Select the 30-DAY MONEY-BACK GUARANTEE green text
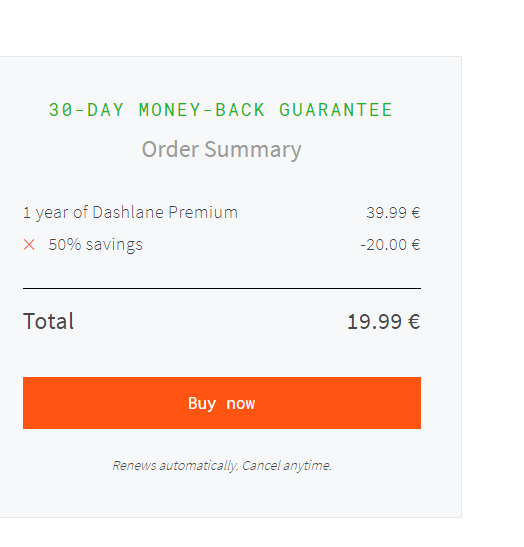Image resolution: width=524 pixels, height=547 pixels. pos(221,110)
